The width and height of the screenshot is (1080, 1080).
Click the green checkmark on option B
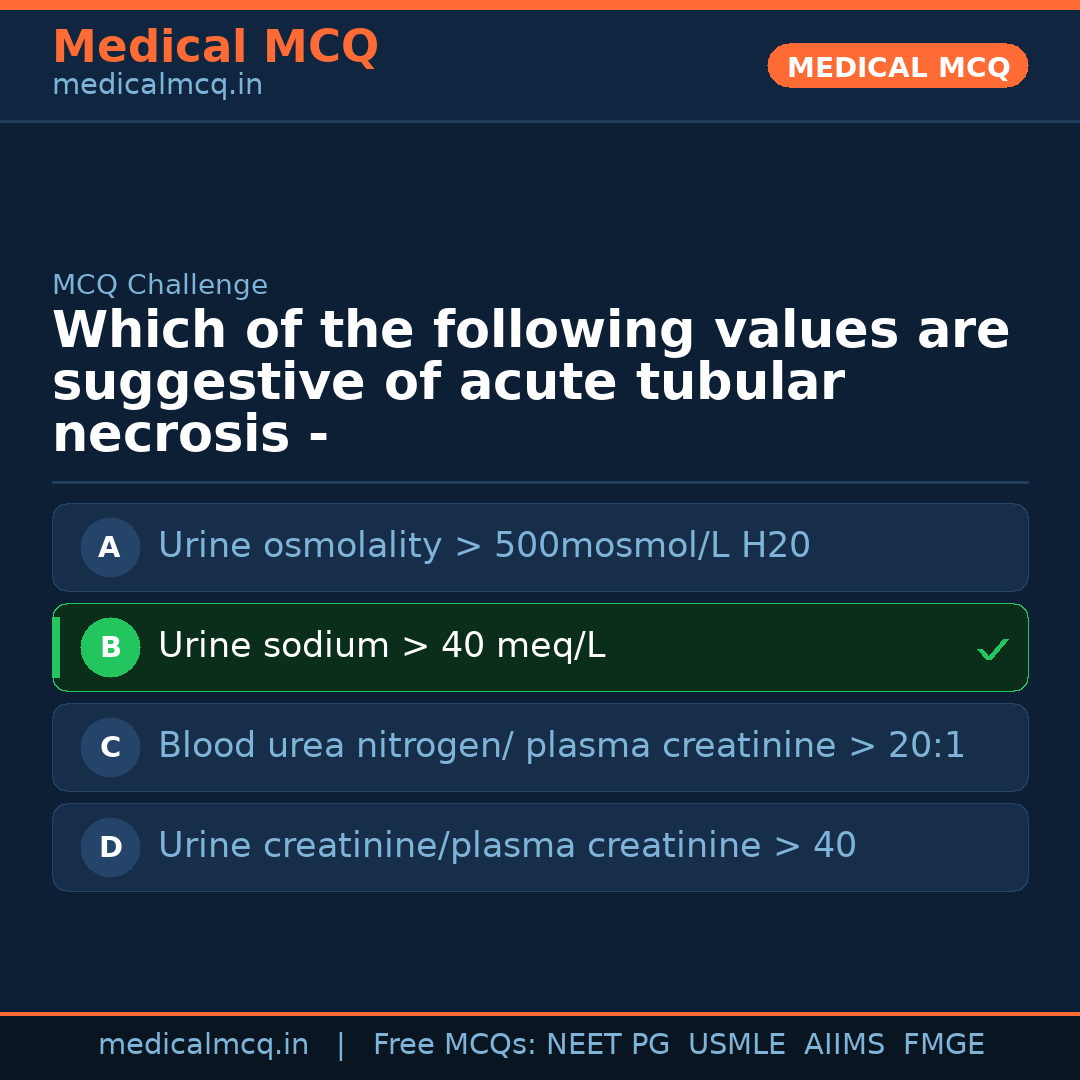[x=992, y=650]
